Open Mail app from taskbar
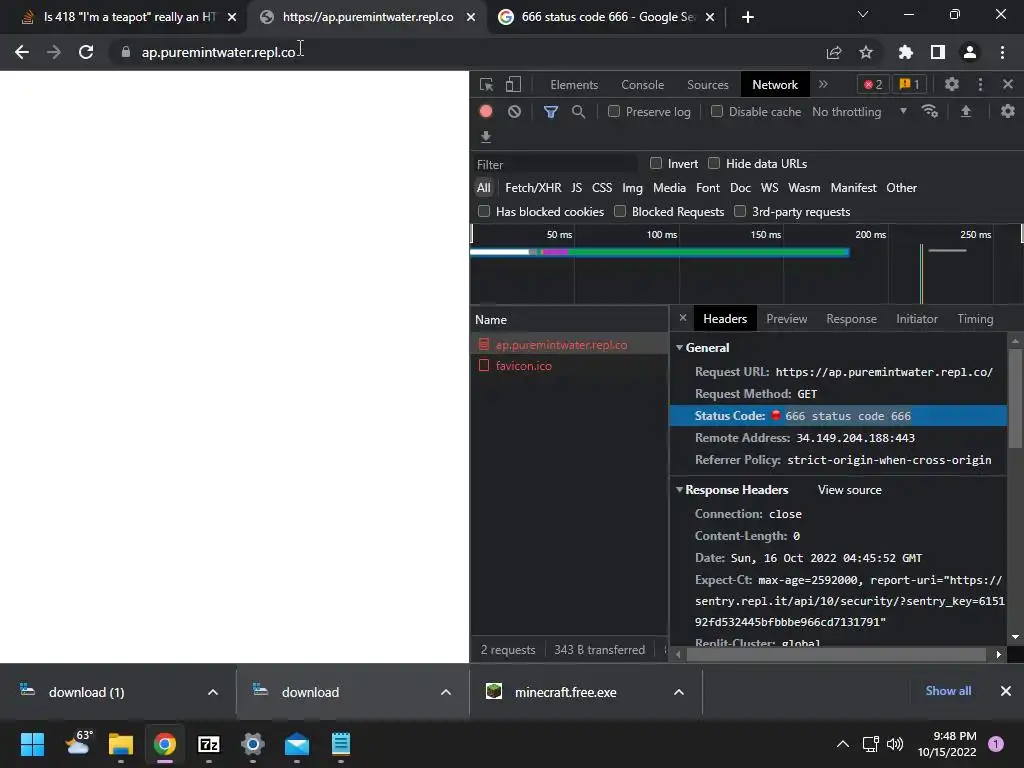Viewport: 1024px width, 768px height. tap(296, 744)
